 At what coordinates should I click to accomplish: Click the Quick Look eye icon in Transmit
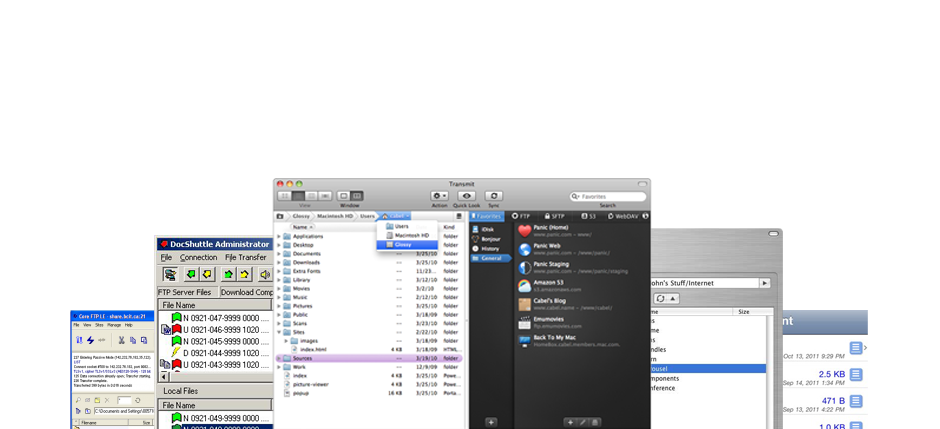(x=466, y=196)
